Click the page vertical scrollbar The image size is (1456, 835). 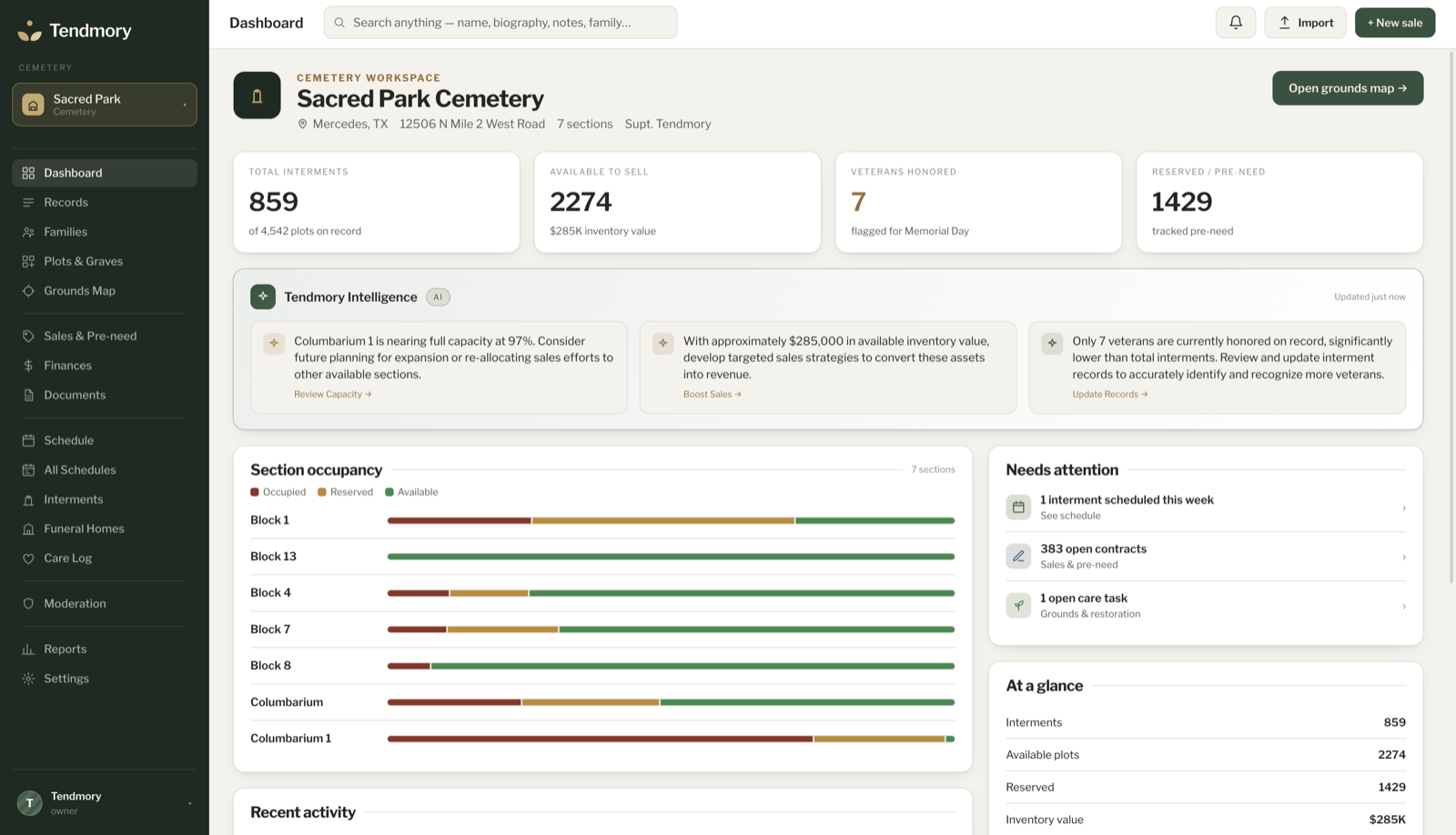[x=1451, y=316]
